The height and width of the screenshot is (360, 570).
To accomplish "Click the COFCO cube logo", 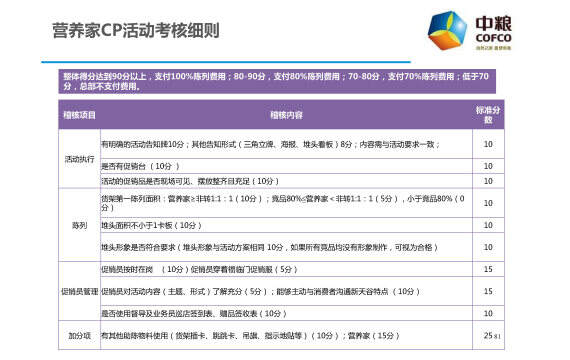I will [447, 31].
